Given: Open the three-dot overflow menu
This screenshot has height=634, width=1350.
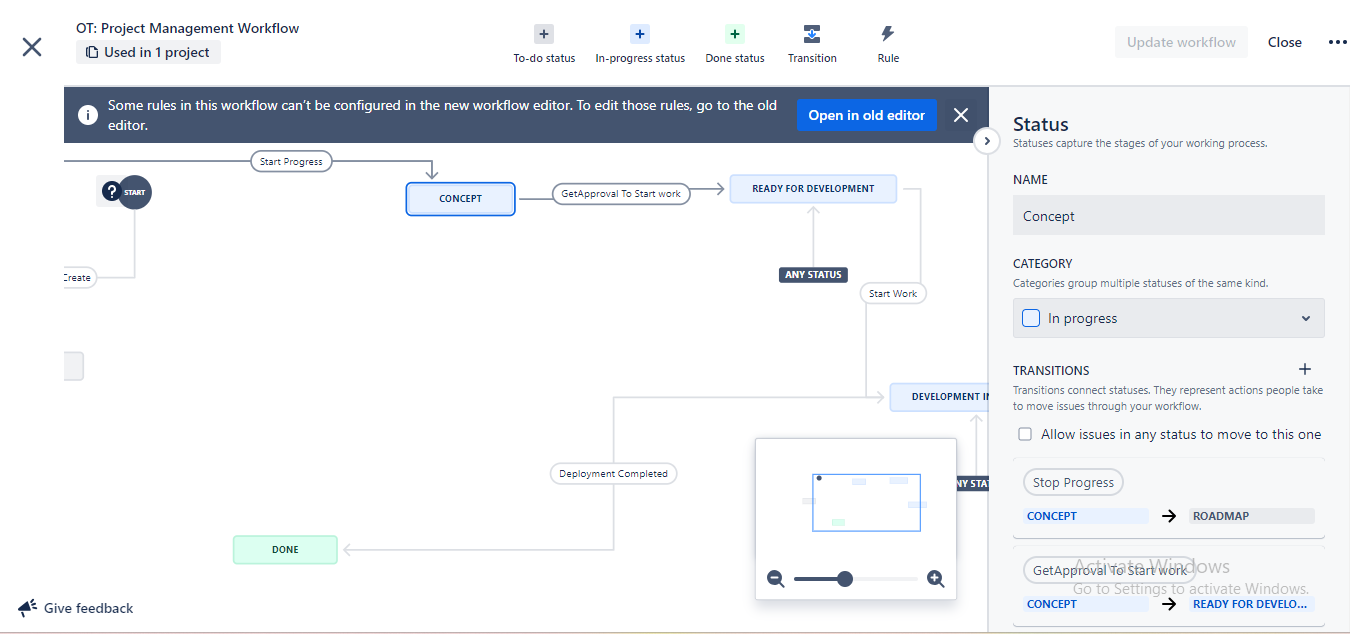Looking at the screenshot, I should pyautogui.click(x=1337, y=41).
